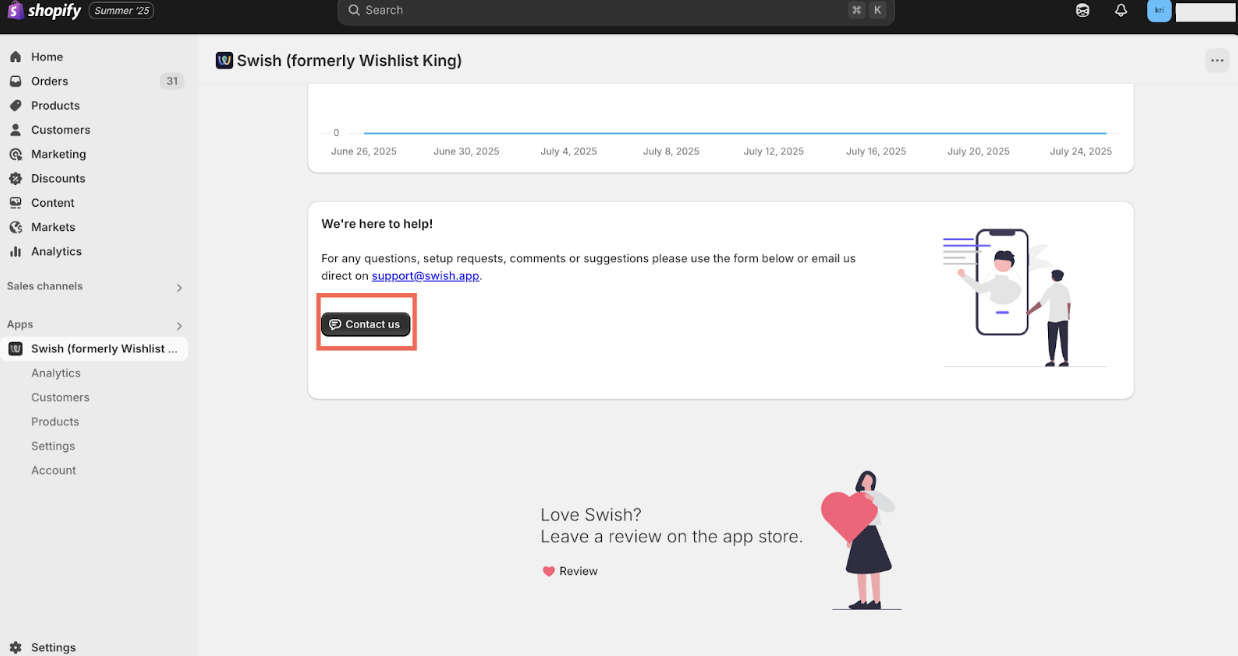The height and width of the screenshot is (656, 1238).
Task: Click the Marketing target icon
Action: point(15,154)
